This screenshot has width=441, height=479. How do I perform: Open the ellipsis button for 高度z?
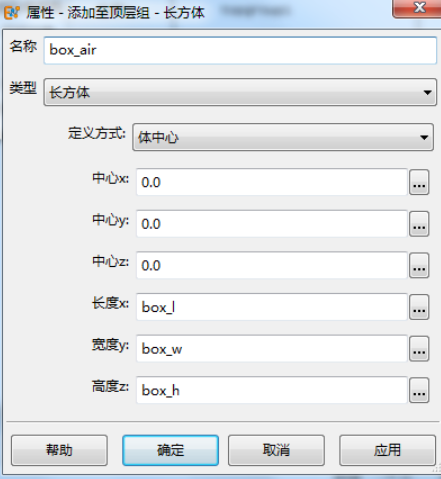pyautogui.click(x=419, y=391)
